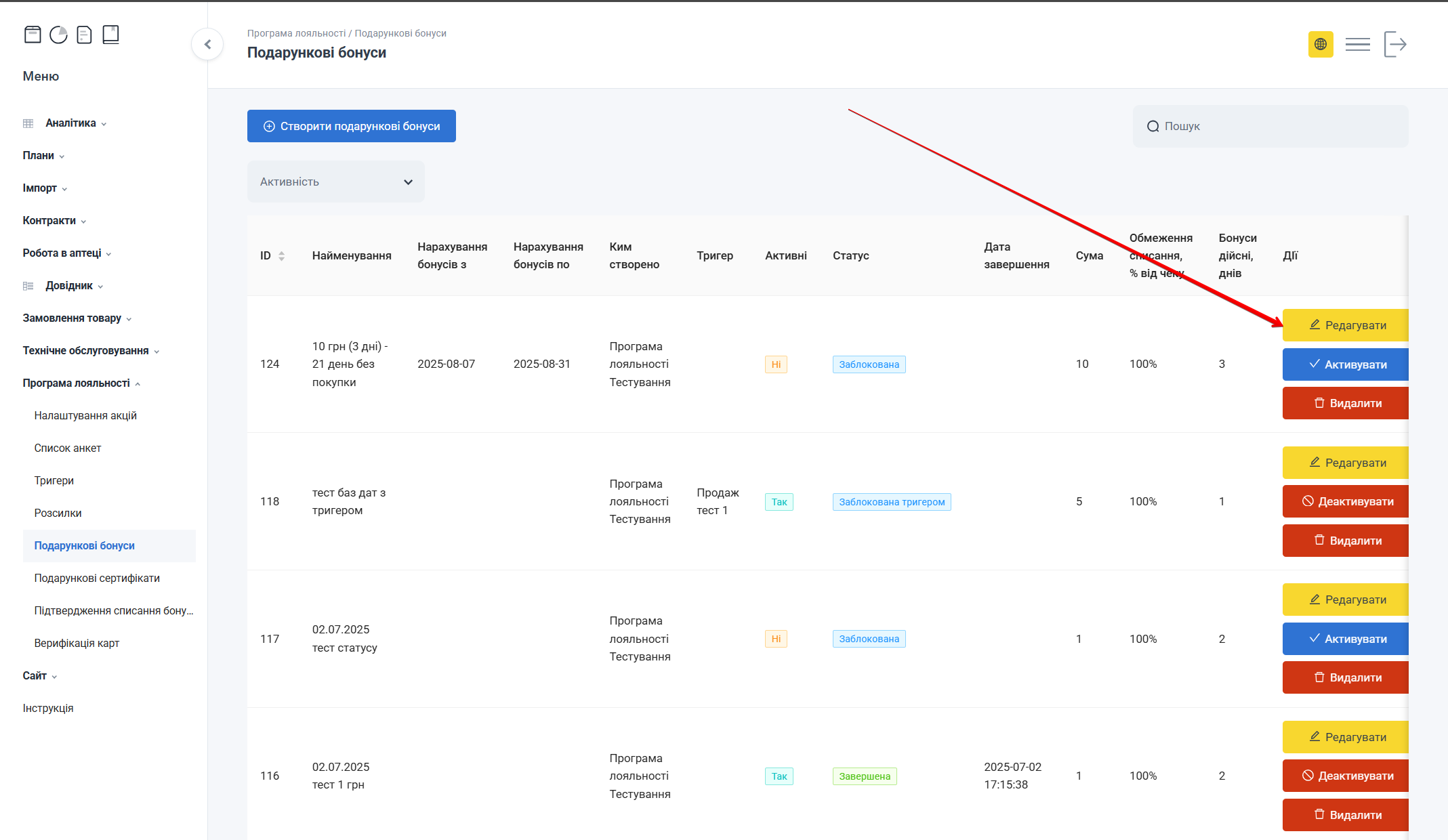Click Створити подарункові бонуси button
1448x840 pixels.
(351, 126)
